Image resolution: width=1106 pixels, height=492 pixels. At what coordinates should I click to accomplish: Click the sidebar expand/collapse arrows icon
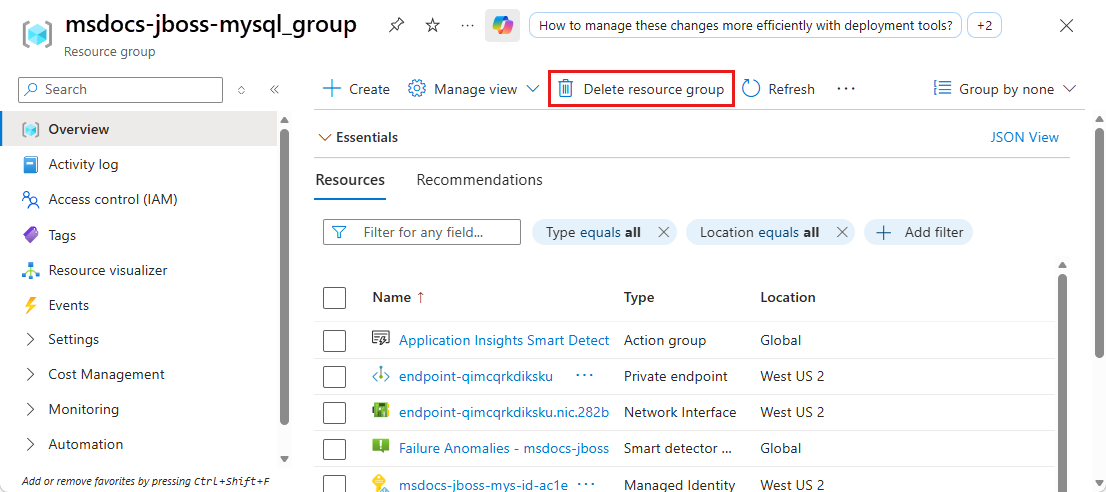tap(241, 90)
